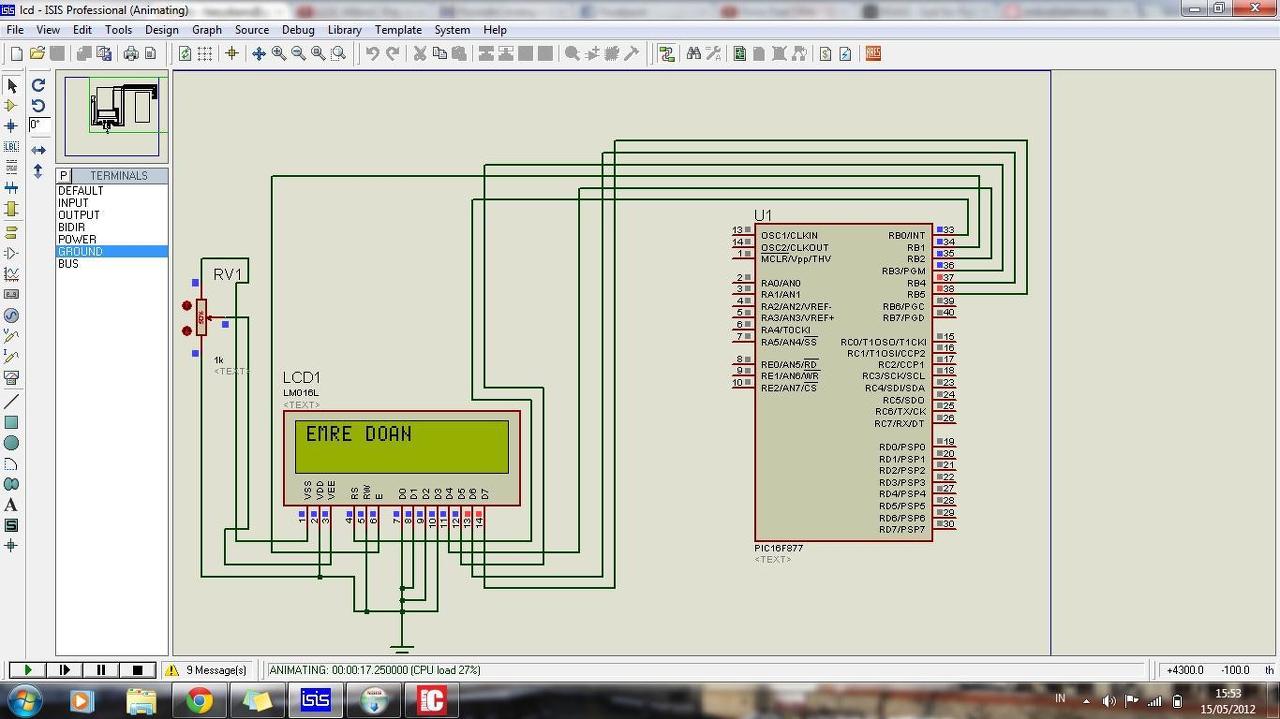
Task: Toggle the grid dots display
Action: click(205, 54)
